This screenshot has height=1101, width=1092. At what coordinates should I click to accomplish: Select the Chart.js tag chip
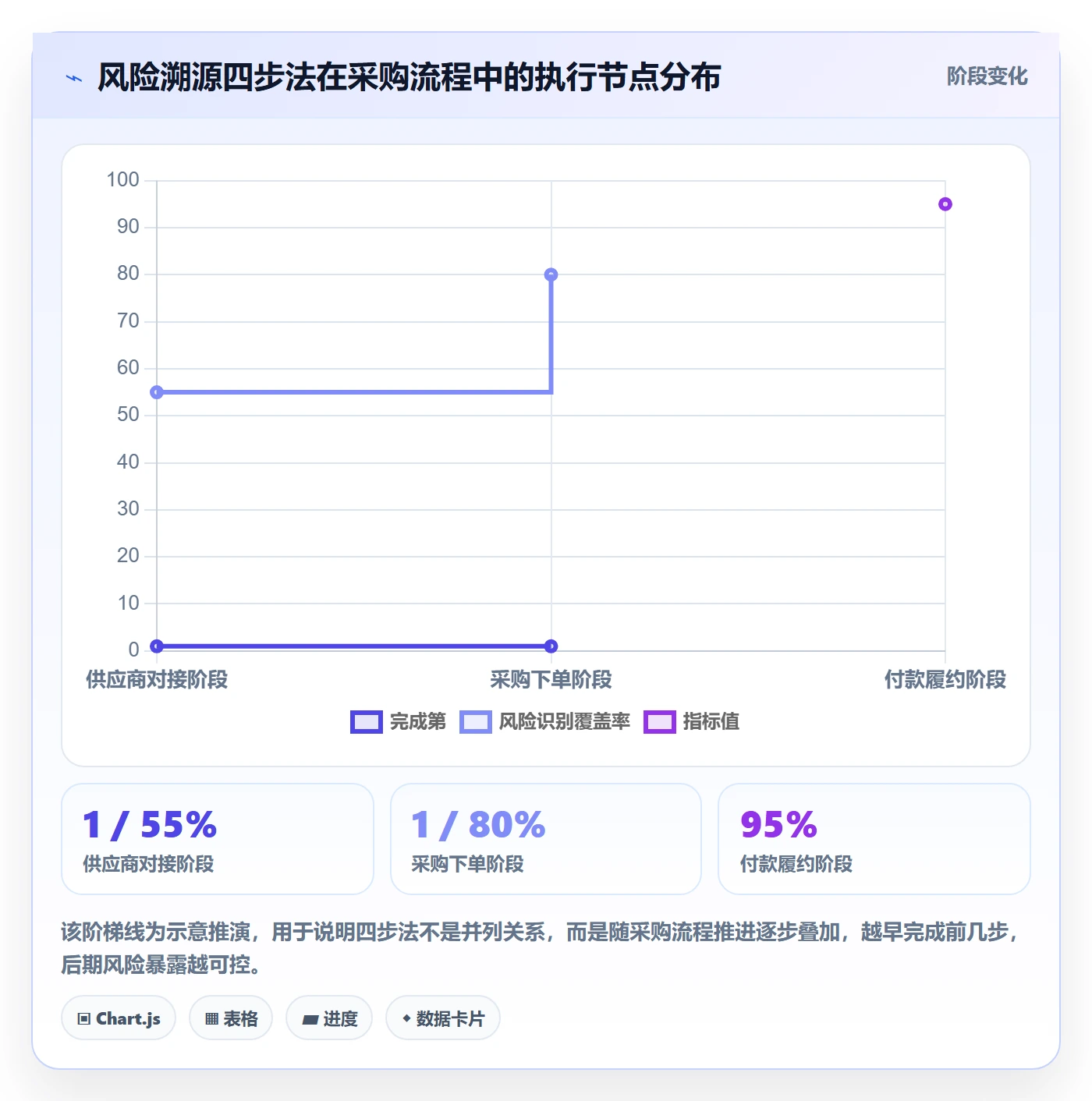coord(119,1018)
